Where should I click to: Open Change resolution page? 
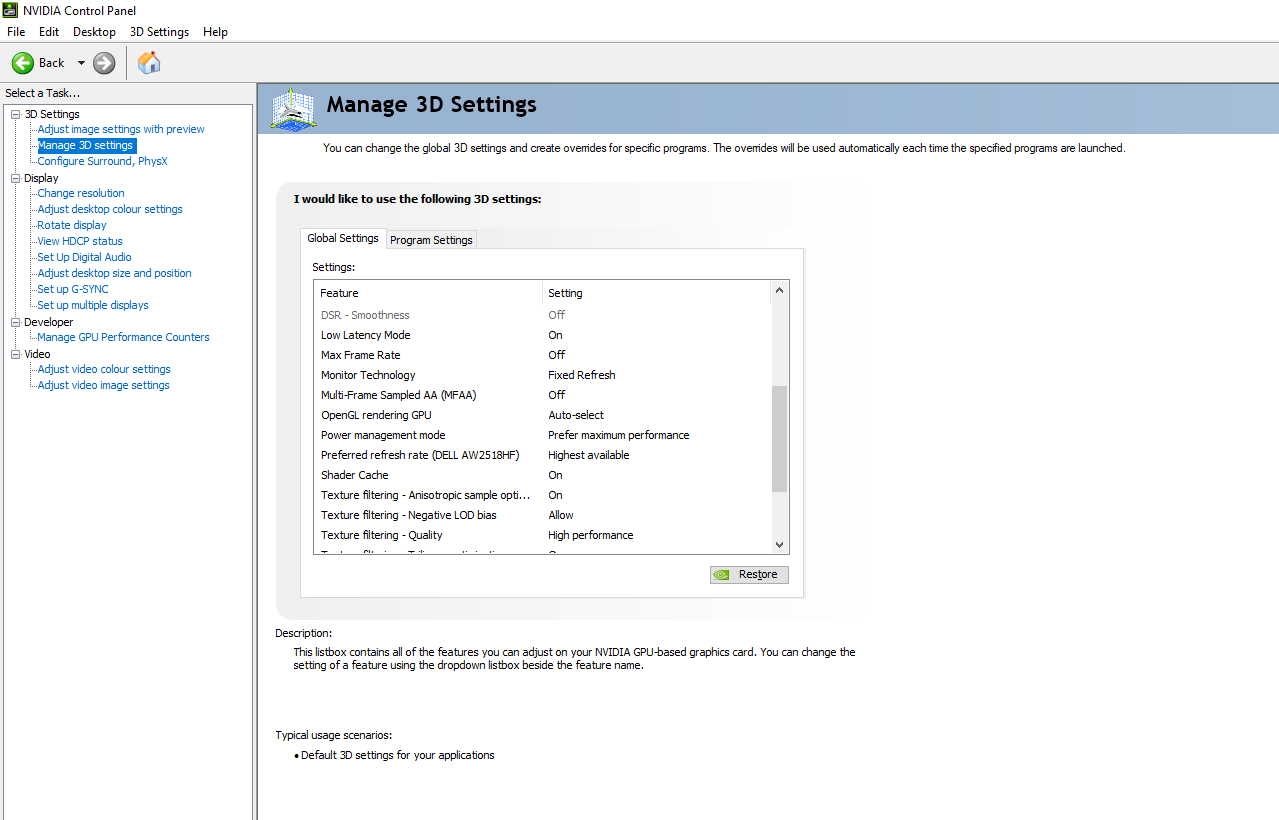[81, 193]
